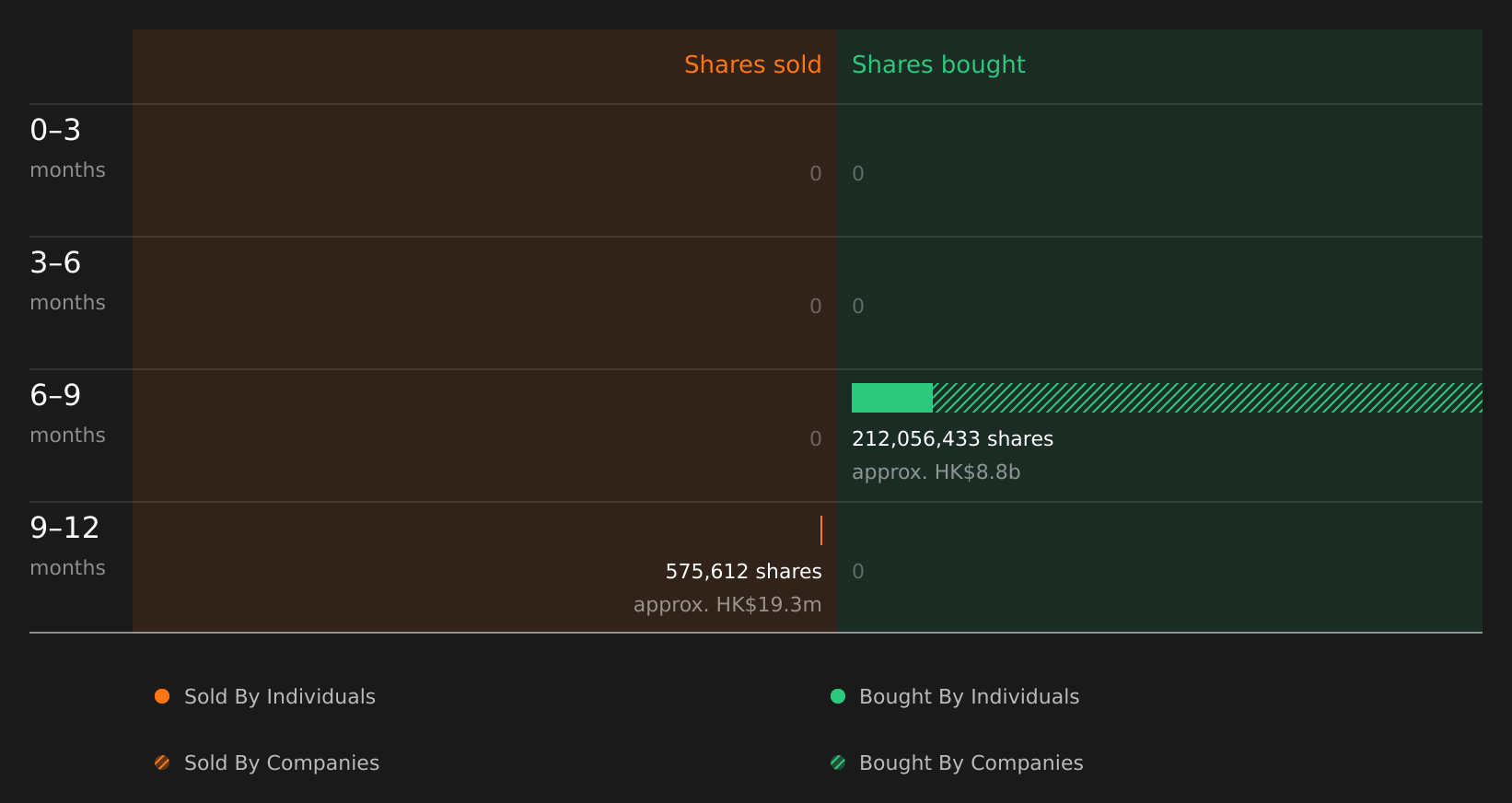Click the hatched green companies bar segment
Image resolution: width=1512 pixels, height=803 pixels.
[x=1207, y=398]
